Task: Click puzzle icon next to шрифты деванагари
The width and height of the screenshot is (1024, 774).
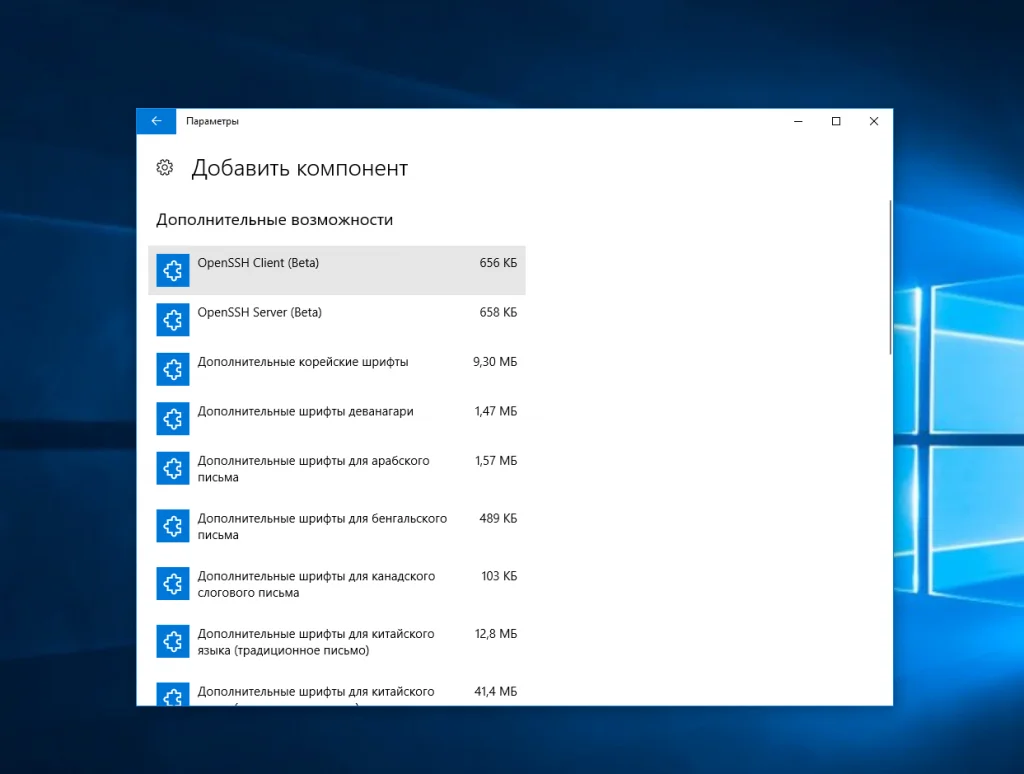Action: click(x=172, y=419)
